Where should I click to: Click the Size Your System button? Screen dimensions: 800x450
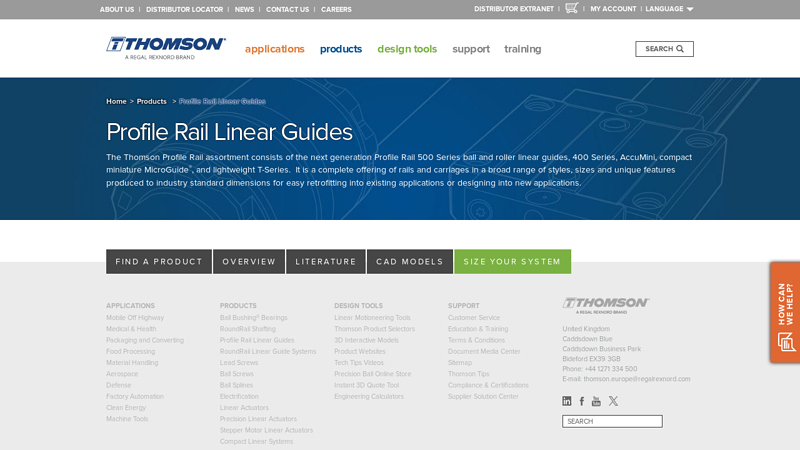pos(512,262)
